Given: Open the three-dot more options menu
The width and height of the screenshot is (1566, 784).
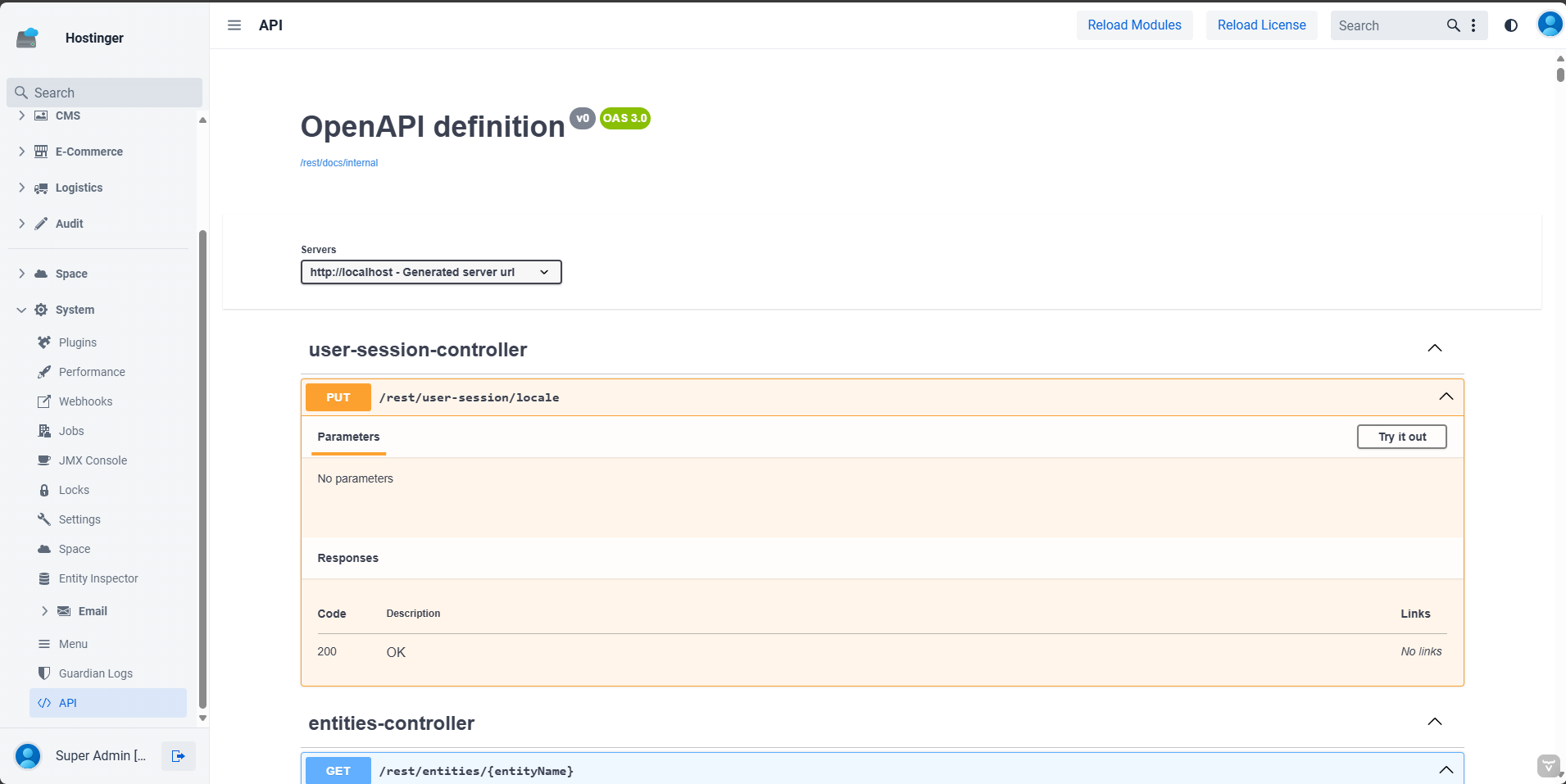Looking at the screenshot, I should [1473, 25].
